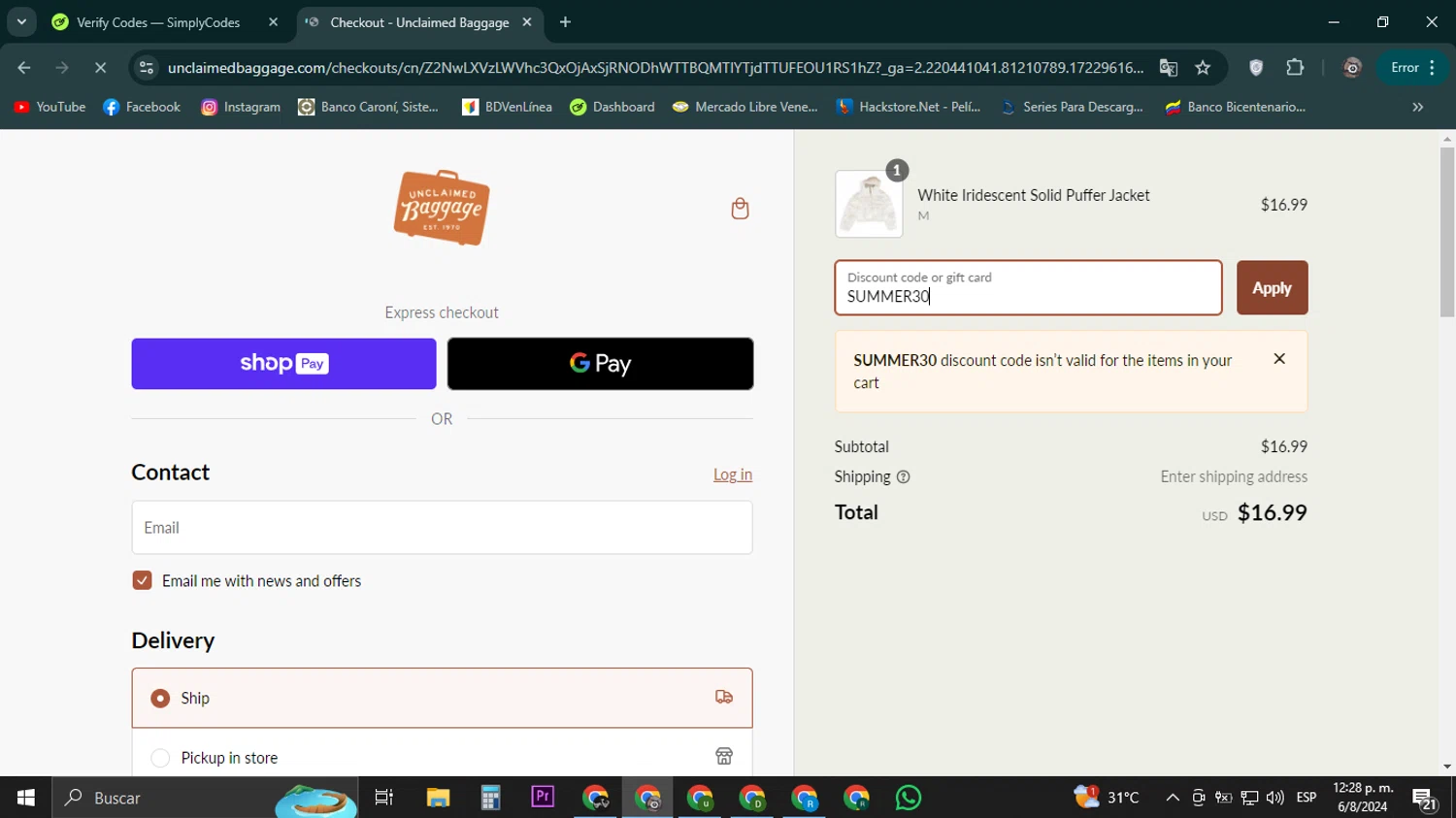This screenshot has height=818, width=1456.
Task: Click the Unclaimed Baggage logo
Action: pos(442,208)
